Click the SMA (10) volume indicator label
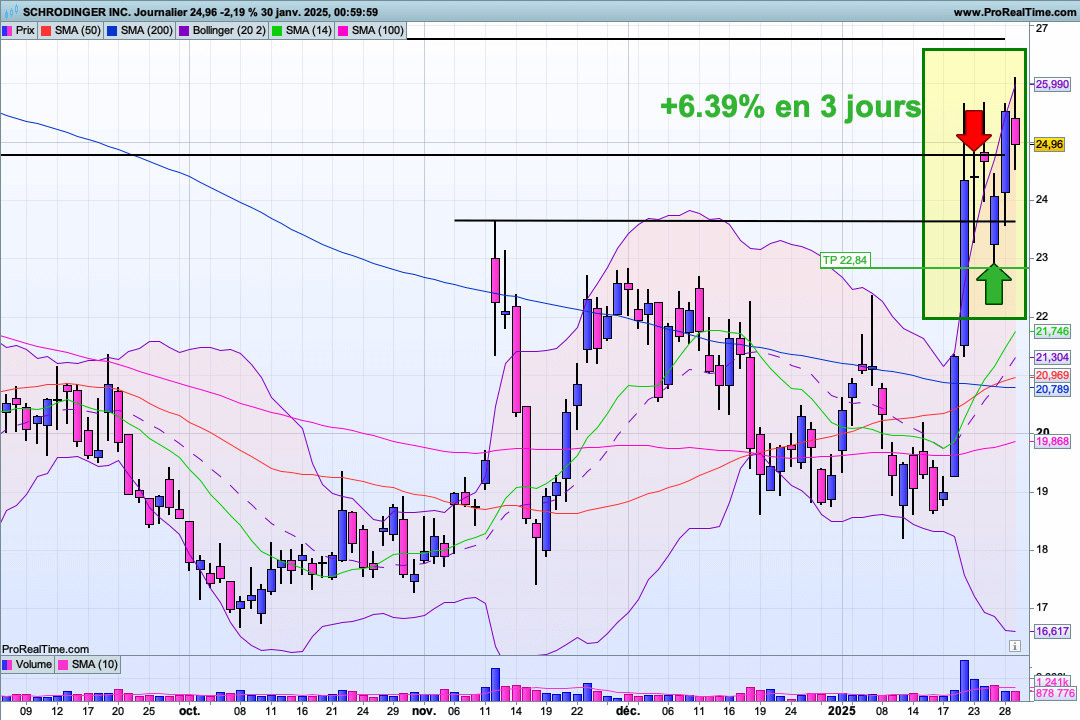The image size is (1080, 720). point(94,664)
